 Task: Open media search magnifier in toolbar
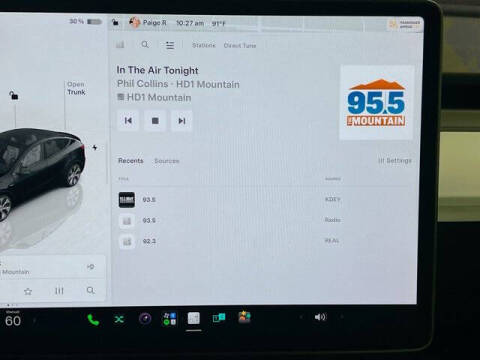coord(145,44)
